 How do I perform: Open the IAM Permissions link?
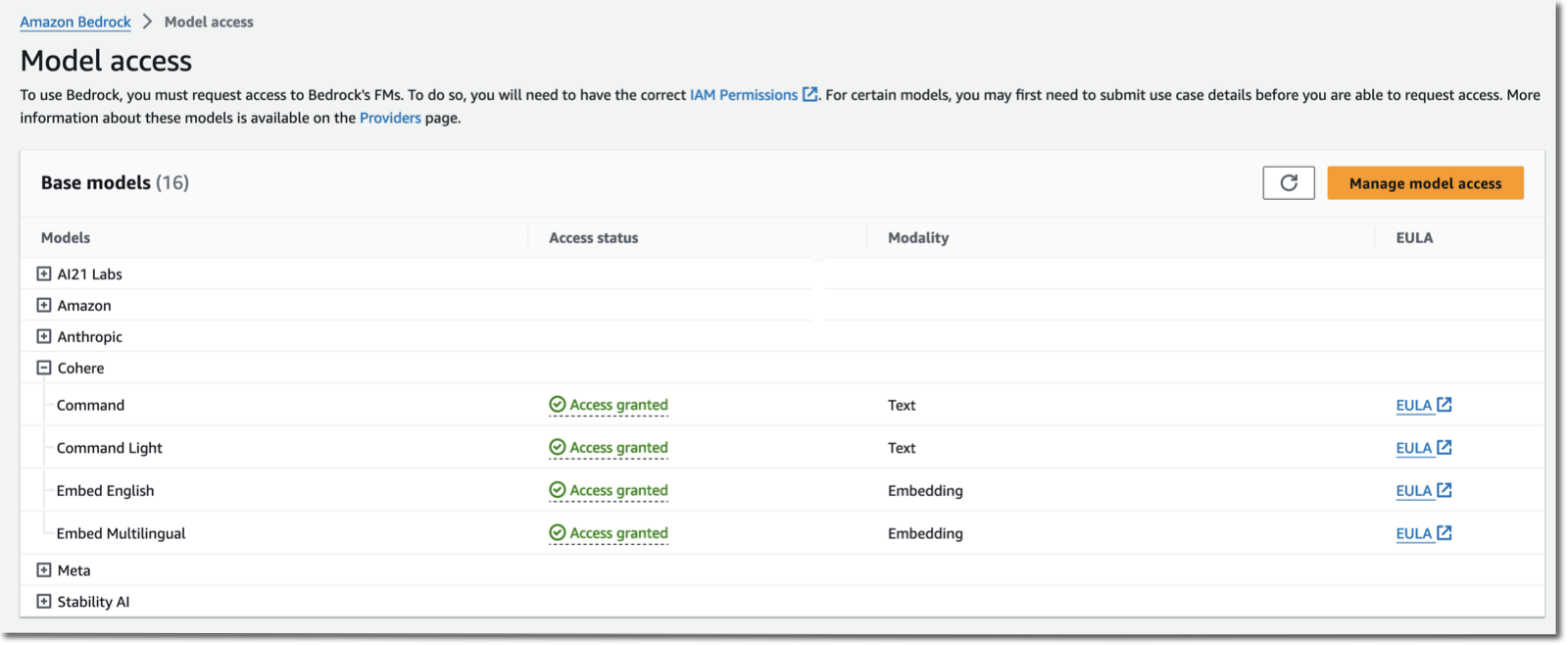point(743,95)
